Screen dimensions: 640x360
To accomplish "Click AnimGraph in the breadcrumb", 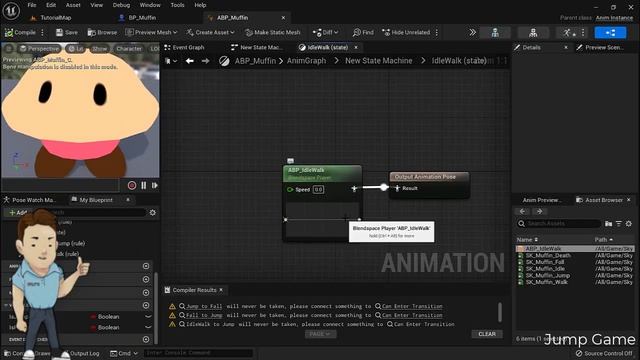I will (x=307, y=61).
